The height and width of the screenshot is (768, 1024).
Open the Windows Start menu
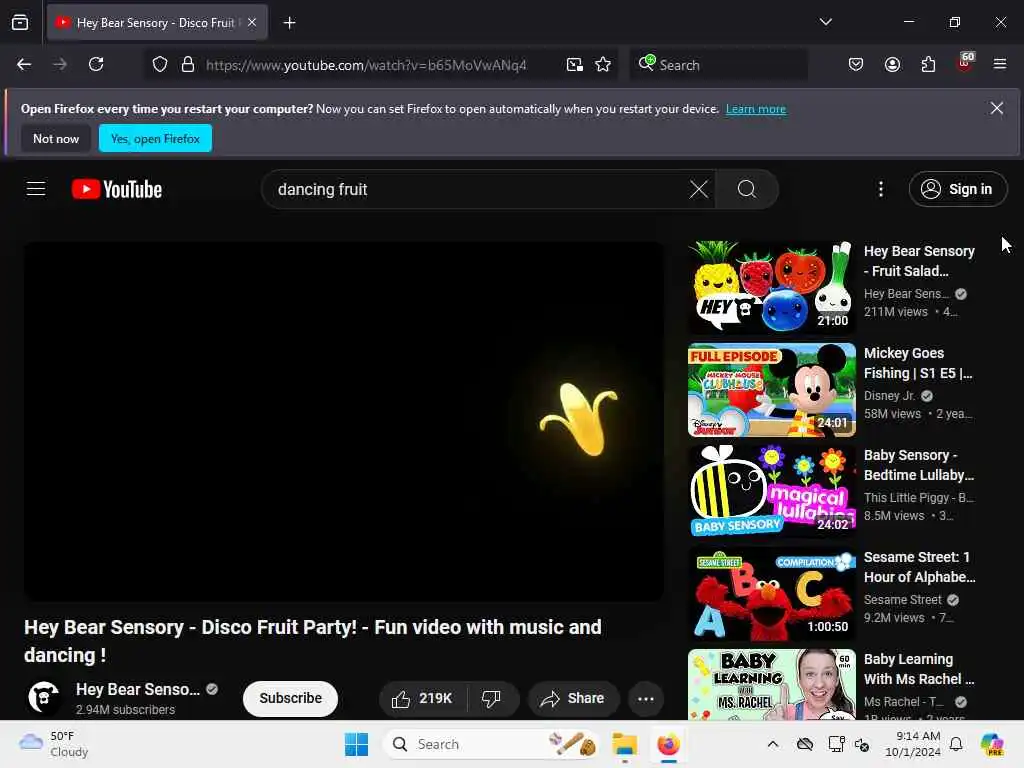tap(357, 744)
